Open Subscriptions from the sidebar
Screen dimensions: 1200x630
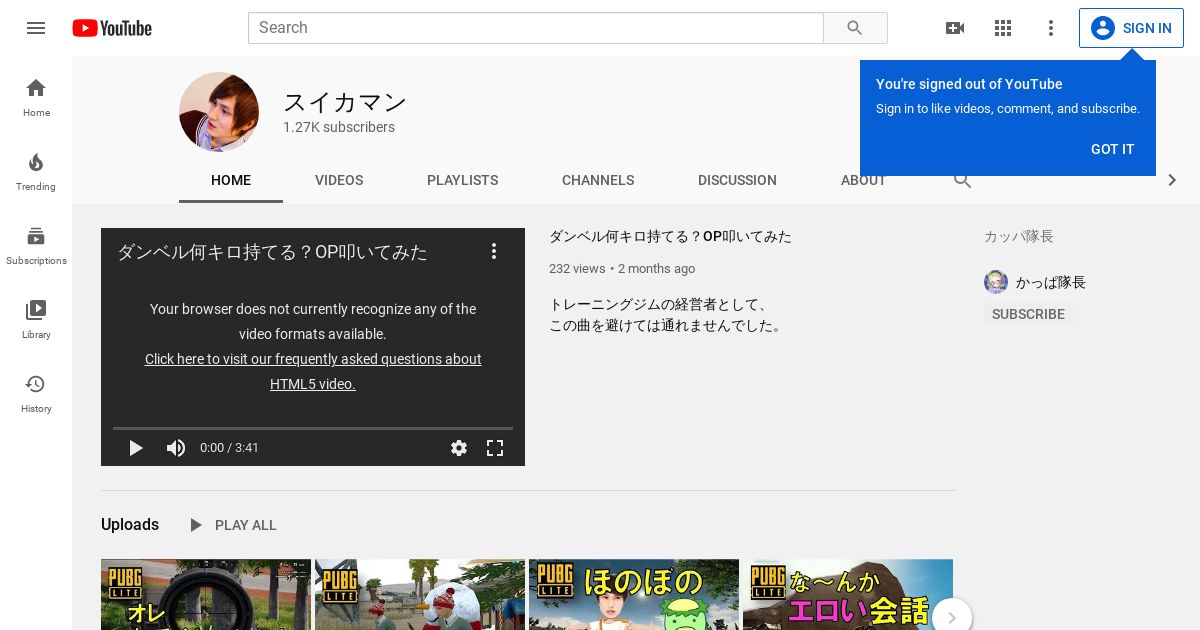[x=36, y=245]
